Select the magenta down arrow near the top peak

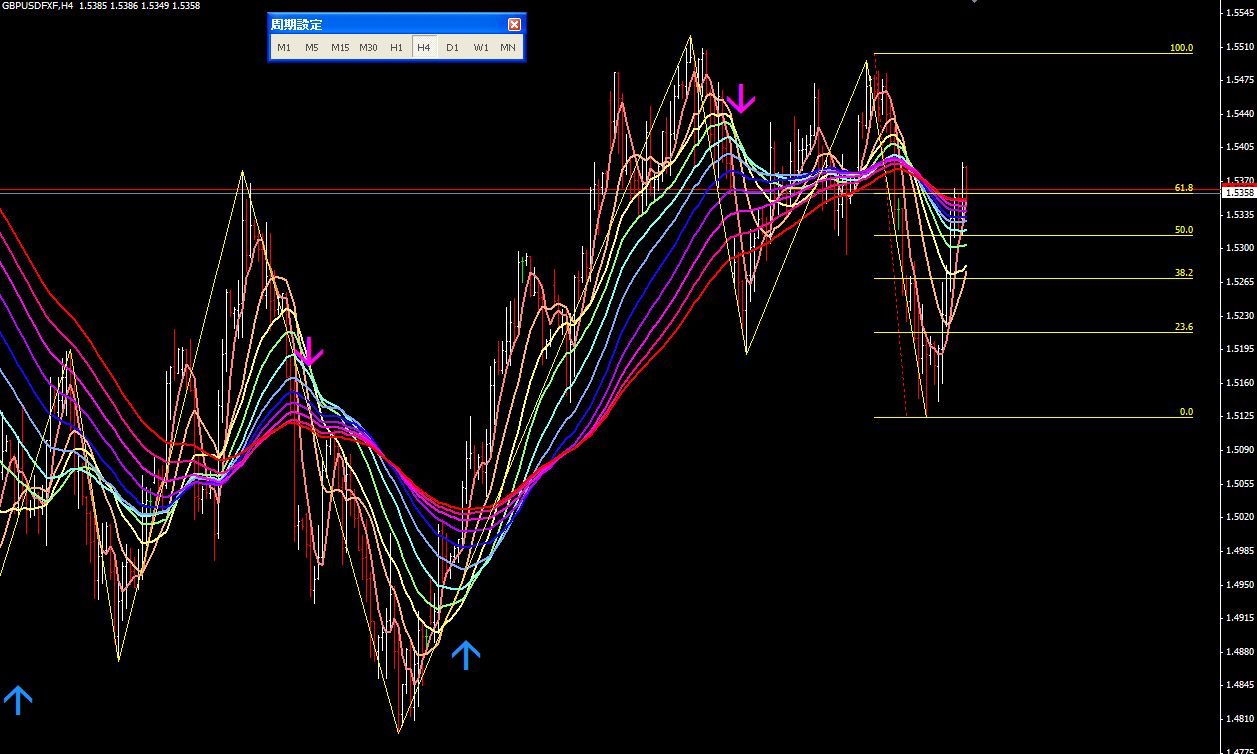pos(741,98)
